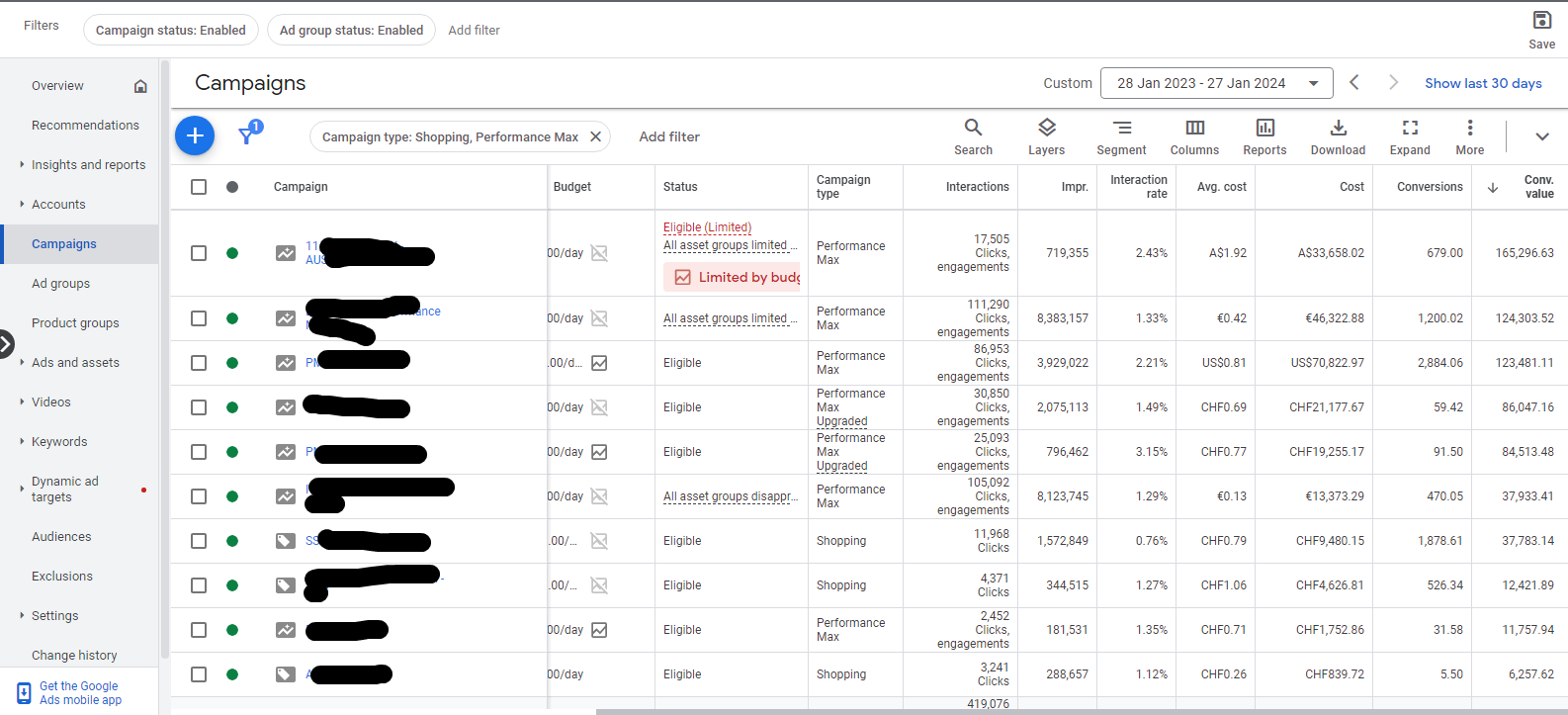1568x715 pixels.
Task: Select the first campaign row checkbox
Action: tap(199, 253)
